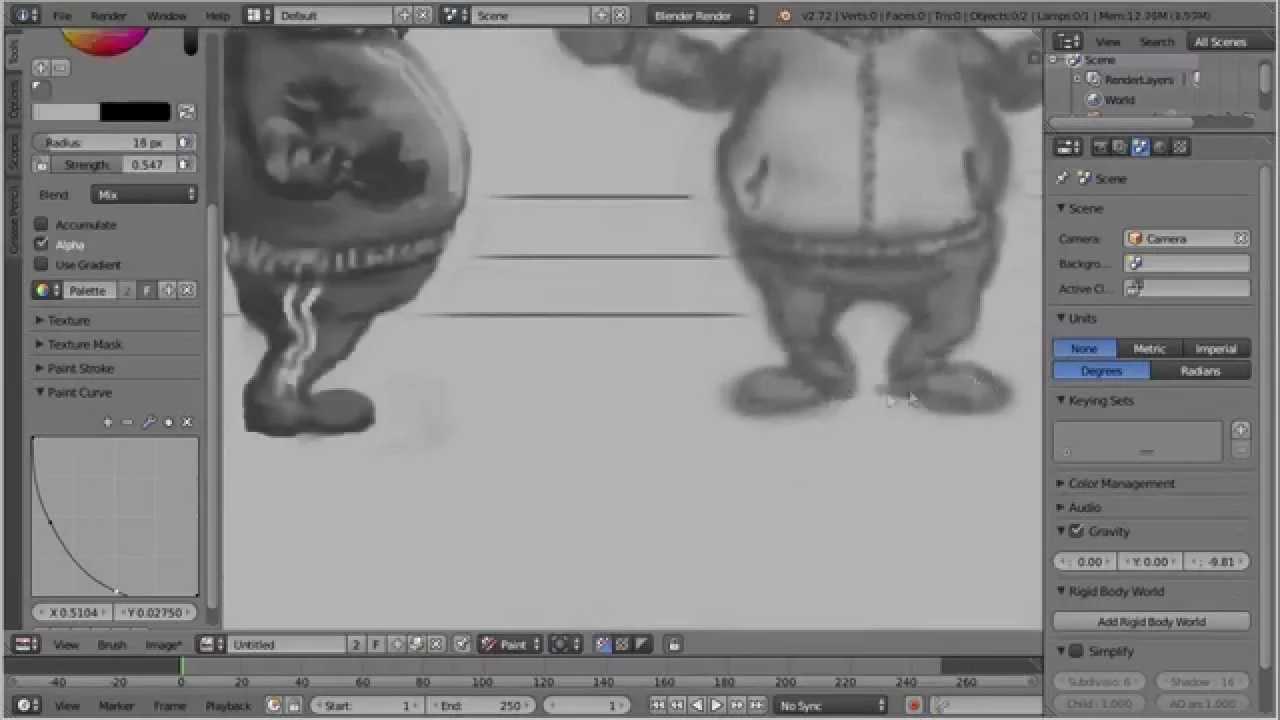Image resolution: width=1280 pixels, height=720 pixels.
Task: Open the Brush menu in image editor
Action: coord(111,645)
